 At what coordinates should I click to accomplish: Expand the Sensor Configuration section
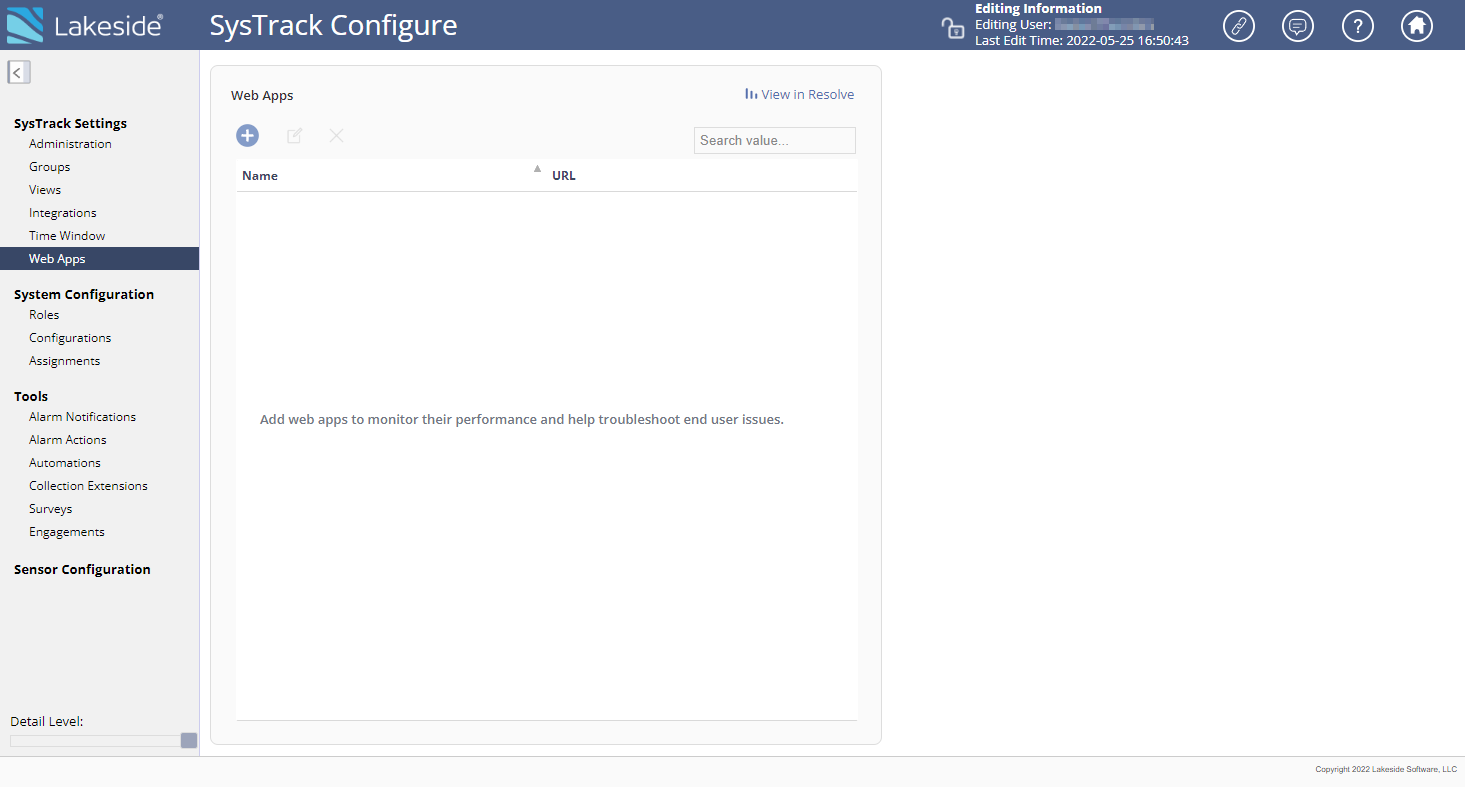point(82,569)
